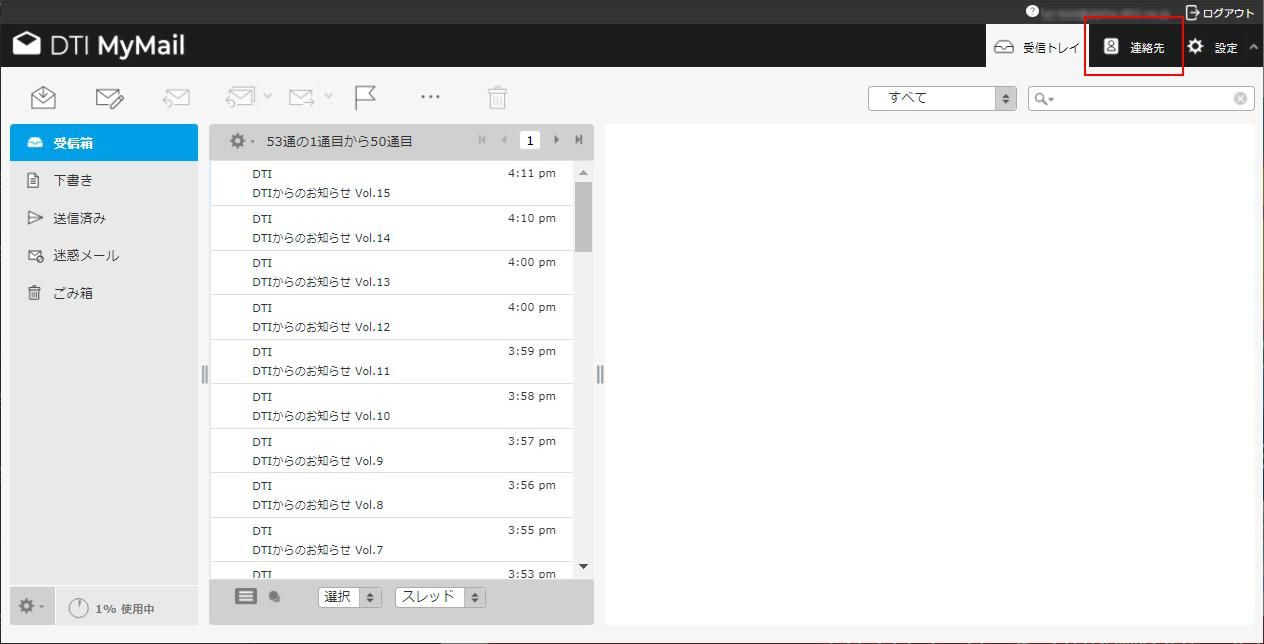This screenshot has width=1264, height=644.
Task: Click the ログアウト link
Action: pyautogui.click(x=1220, y=12)
